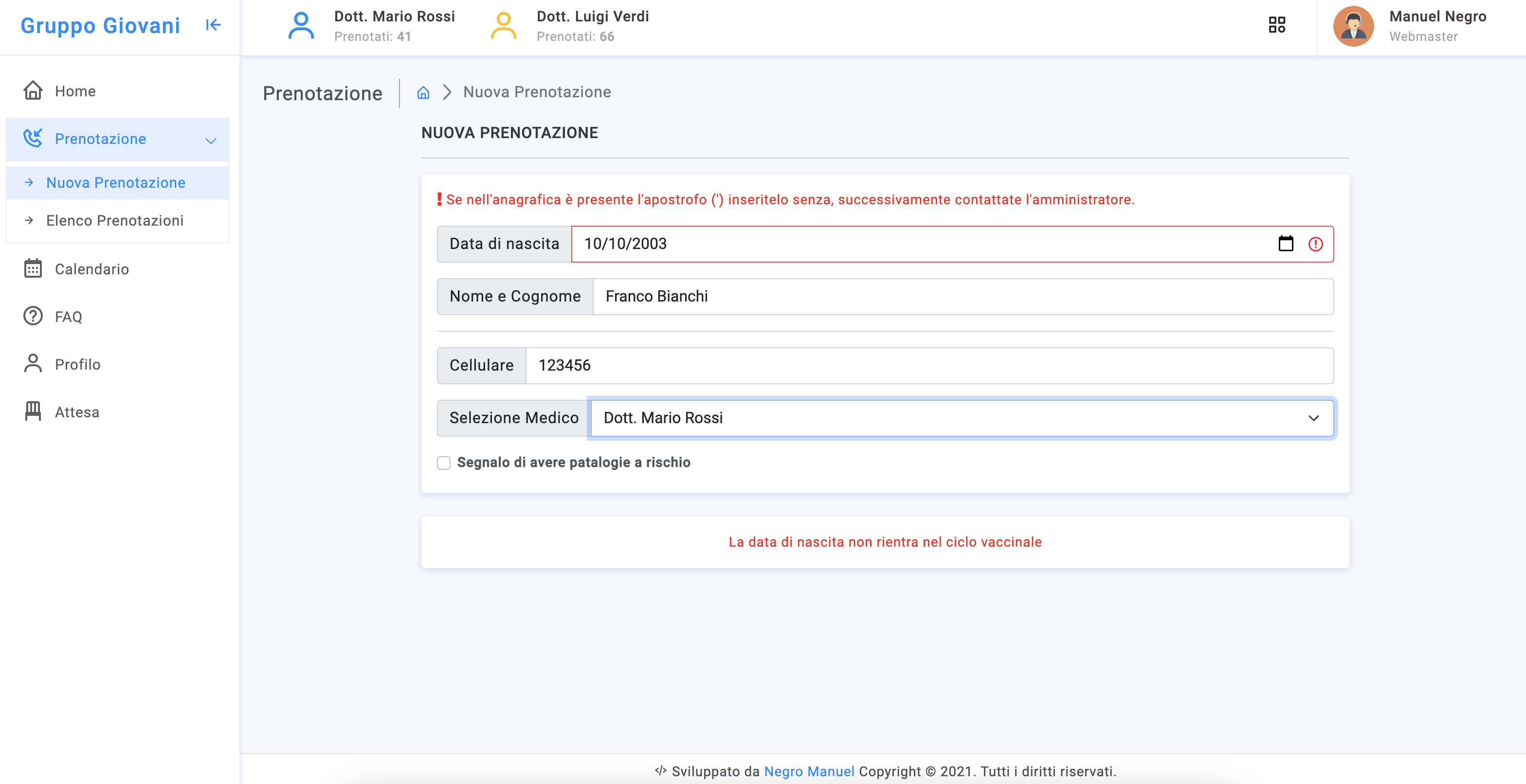
Task: Click the Gruppo Giovani logo title
Action: tap(100, 25)
